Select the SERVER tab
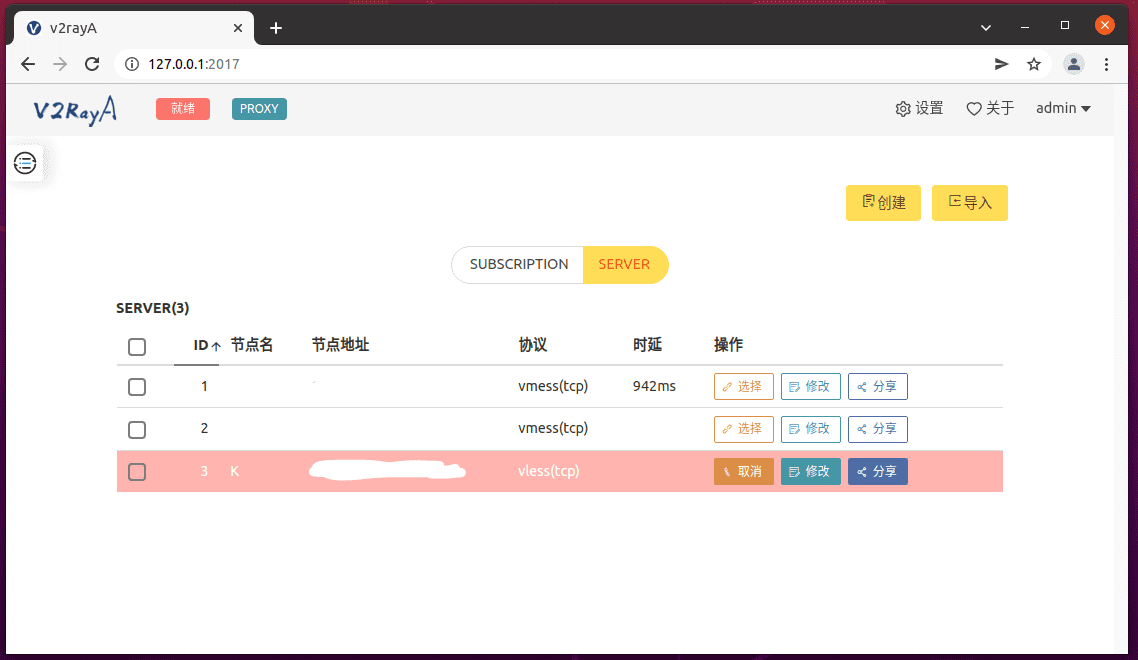 coord(625,265)
